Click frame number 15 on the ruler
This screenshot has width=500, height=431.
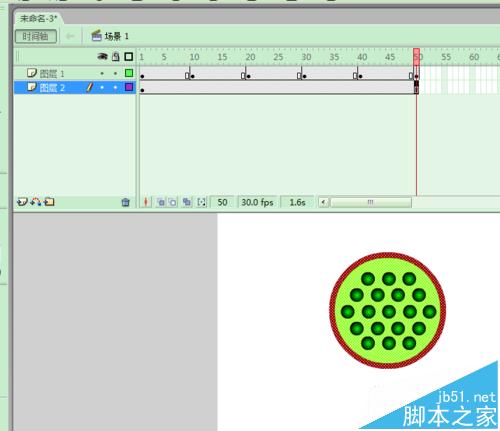(x=222, y=57)
